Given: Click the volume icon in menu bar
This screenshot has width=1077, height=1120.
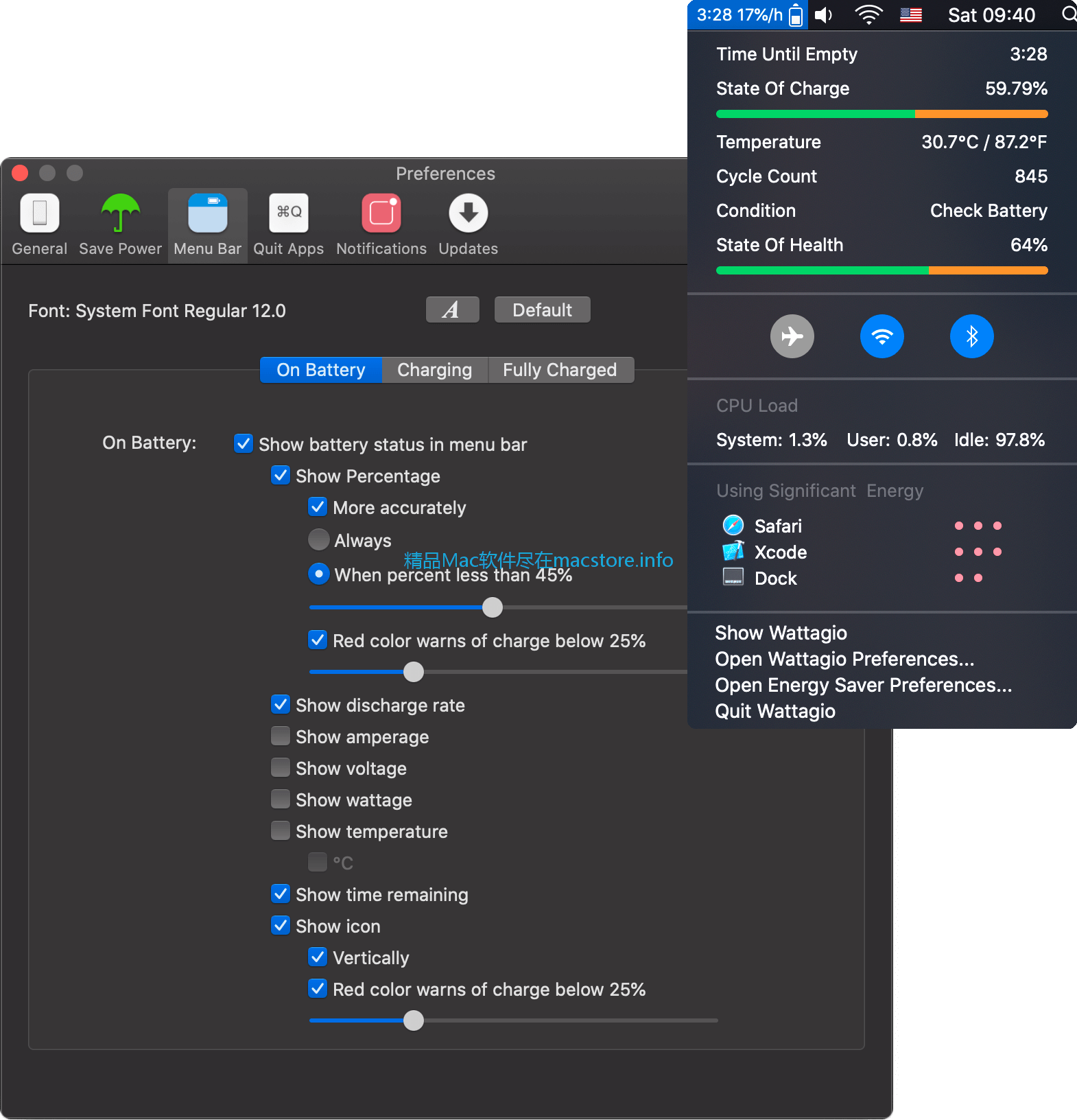Looking at the screenshot, I should click(825, 15).
